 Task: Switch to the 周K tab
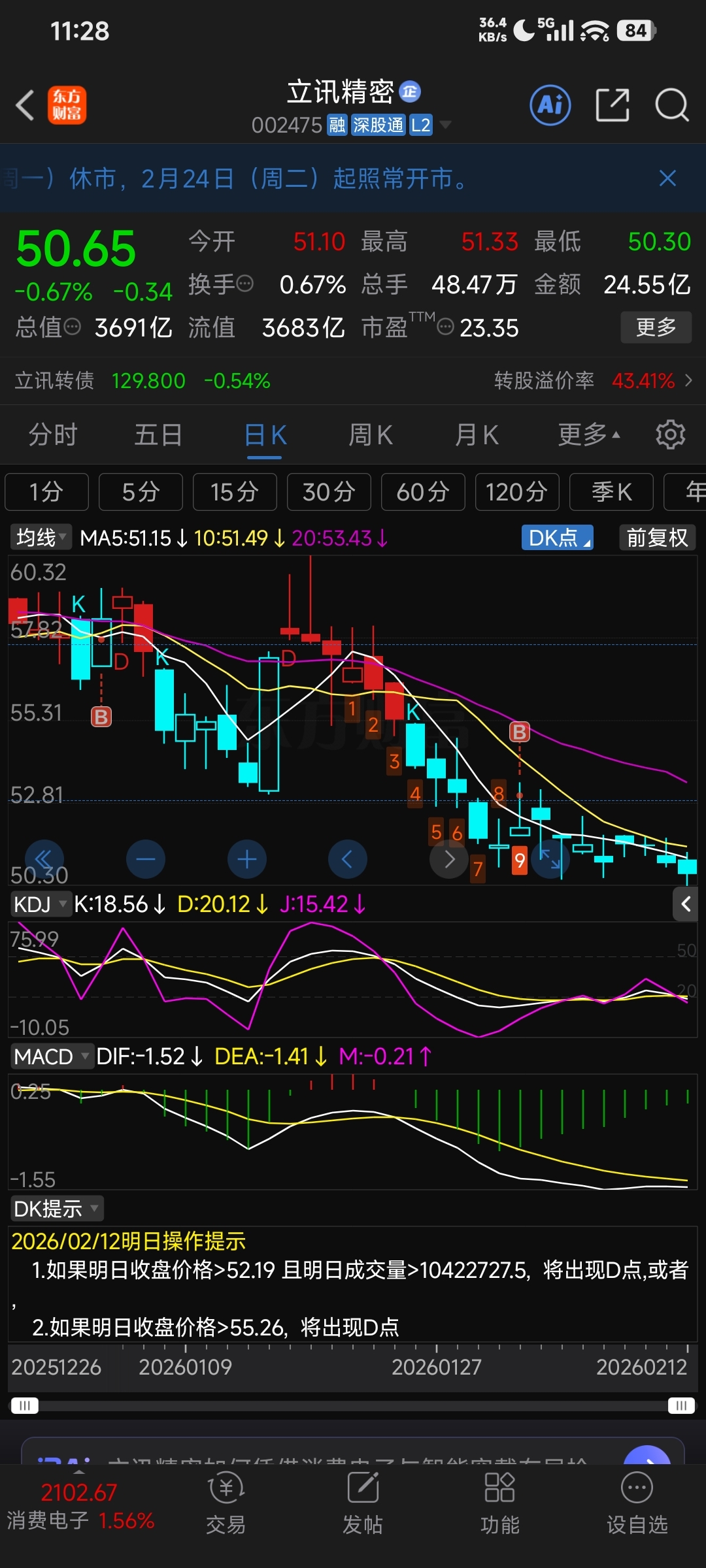(x=371, y=434)
